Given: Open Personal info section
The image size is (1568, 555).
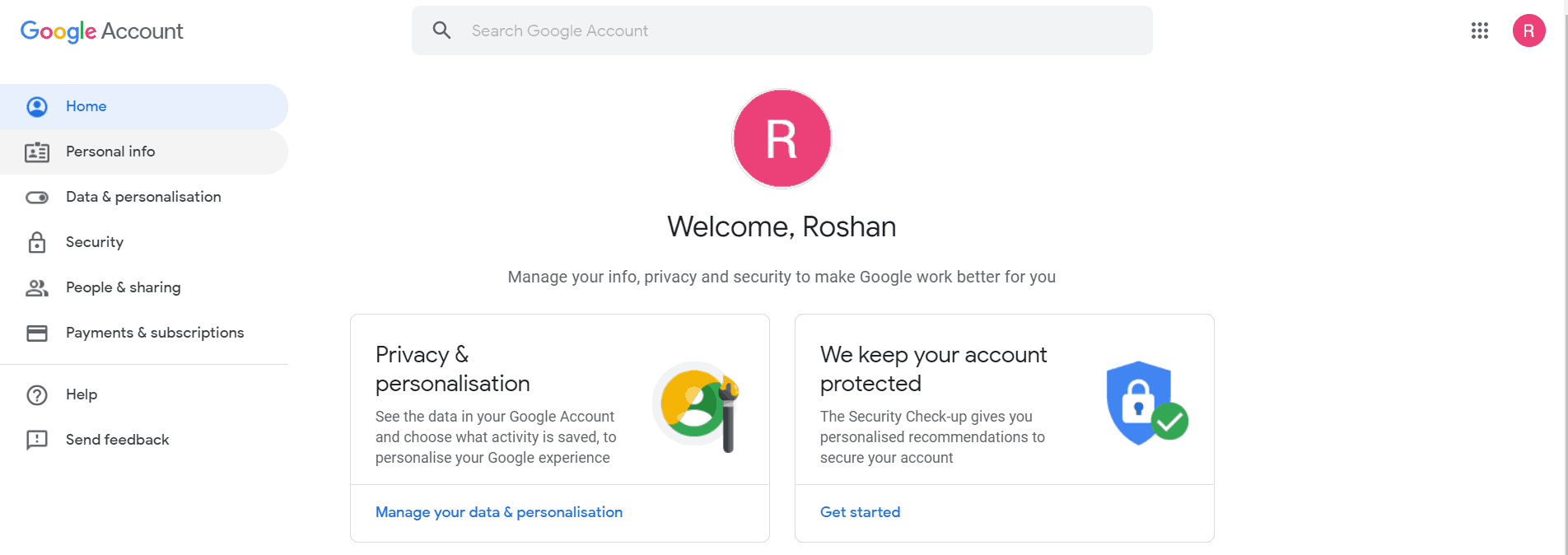Looking at the screenshot, I should 110,152.
